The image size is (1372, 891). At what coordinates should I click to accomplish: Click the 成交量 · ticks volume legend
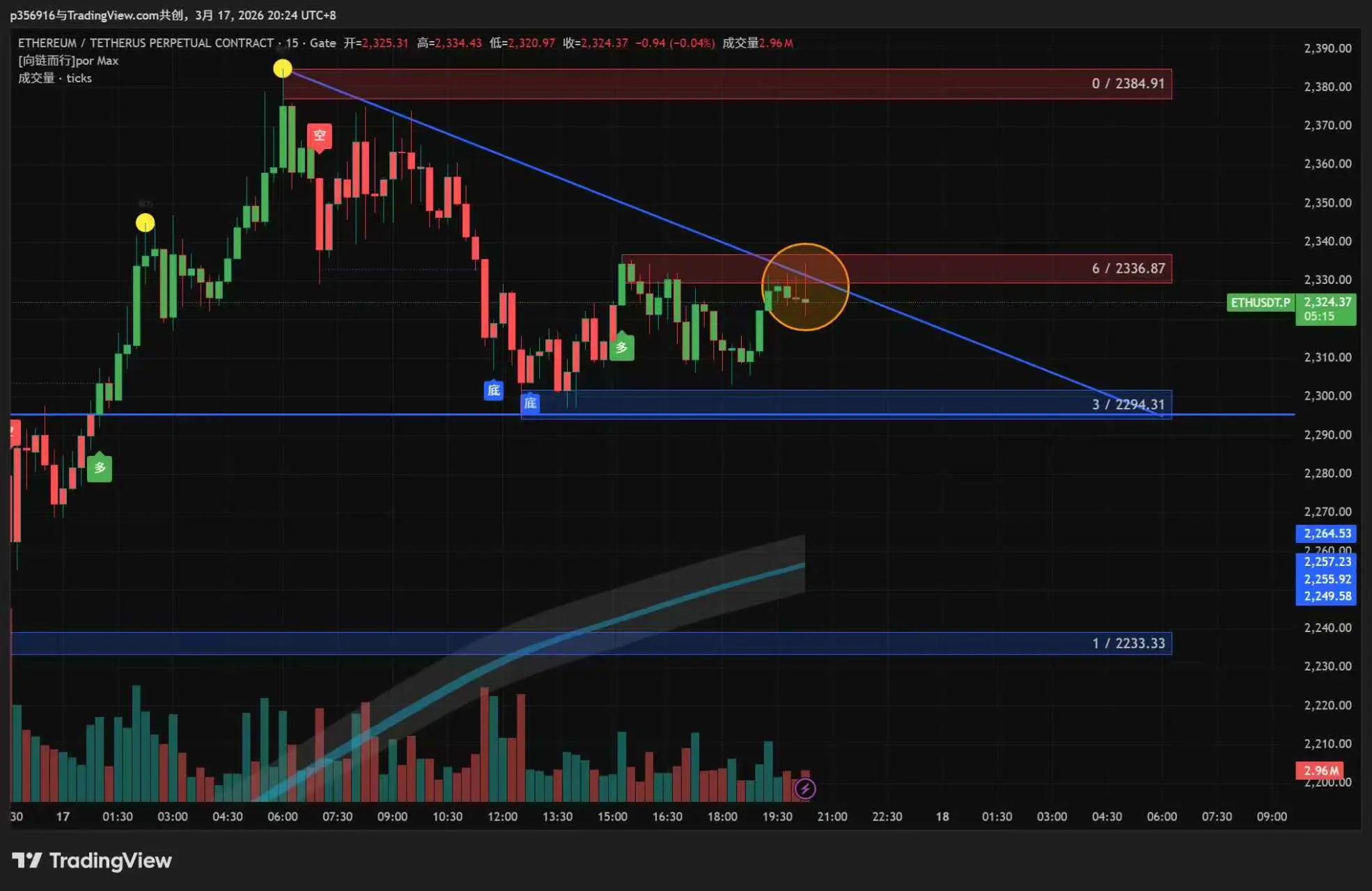55,78
